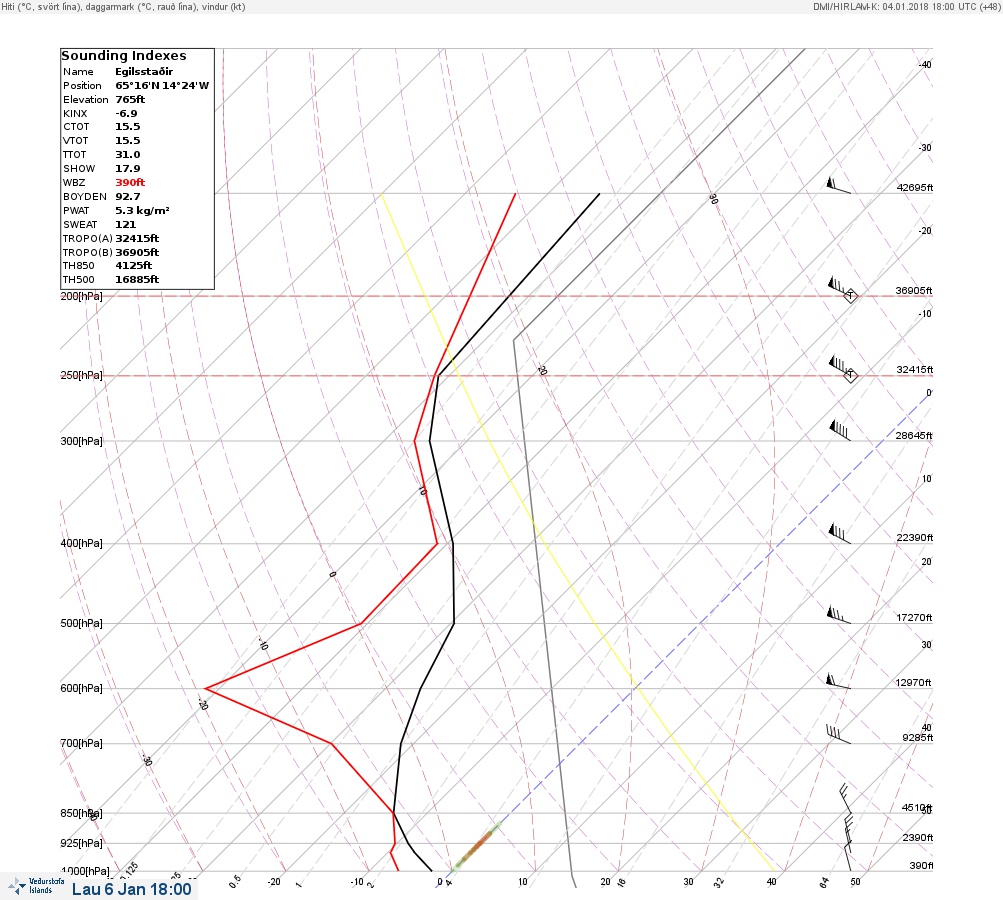Click the tropopause diamond marker at 200hPa

point(851,296)
